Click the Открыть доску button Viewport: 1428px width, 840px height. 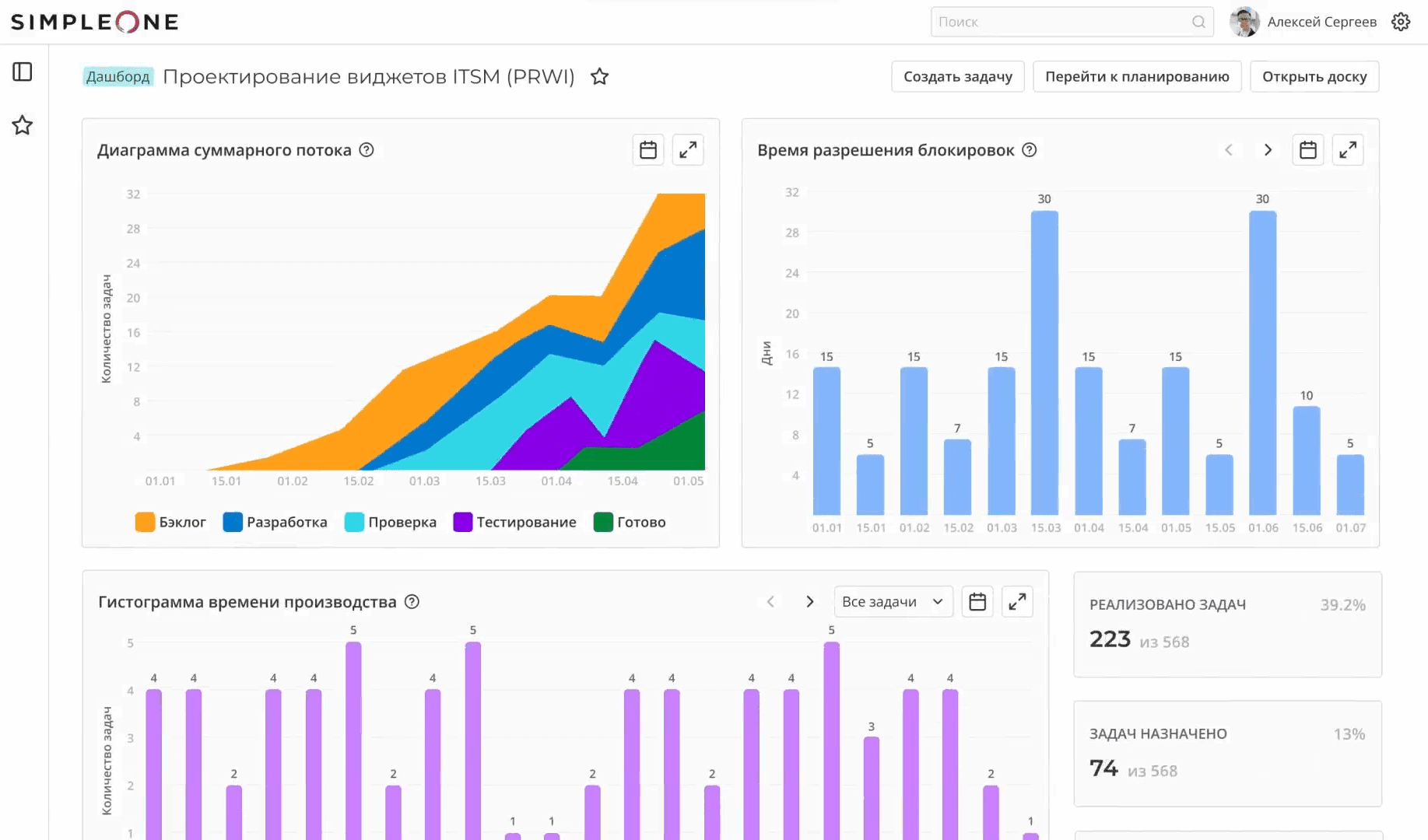[1314, 76]
